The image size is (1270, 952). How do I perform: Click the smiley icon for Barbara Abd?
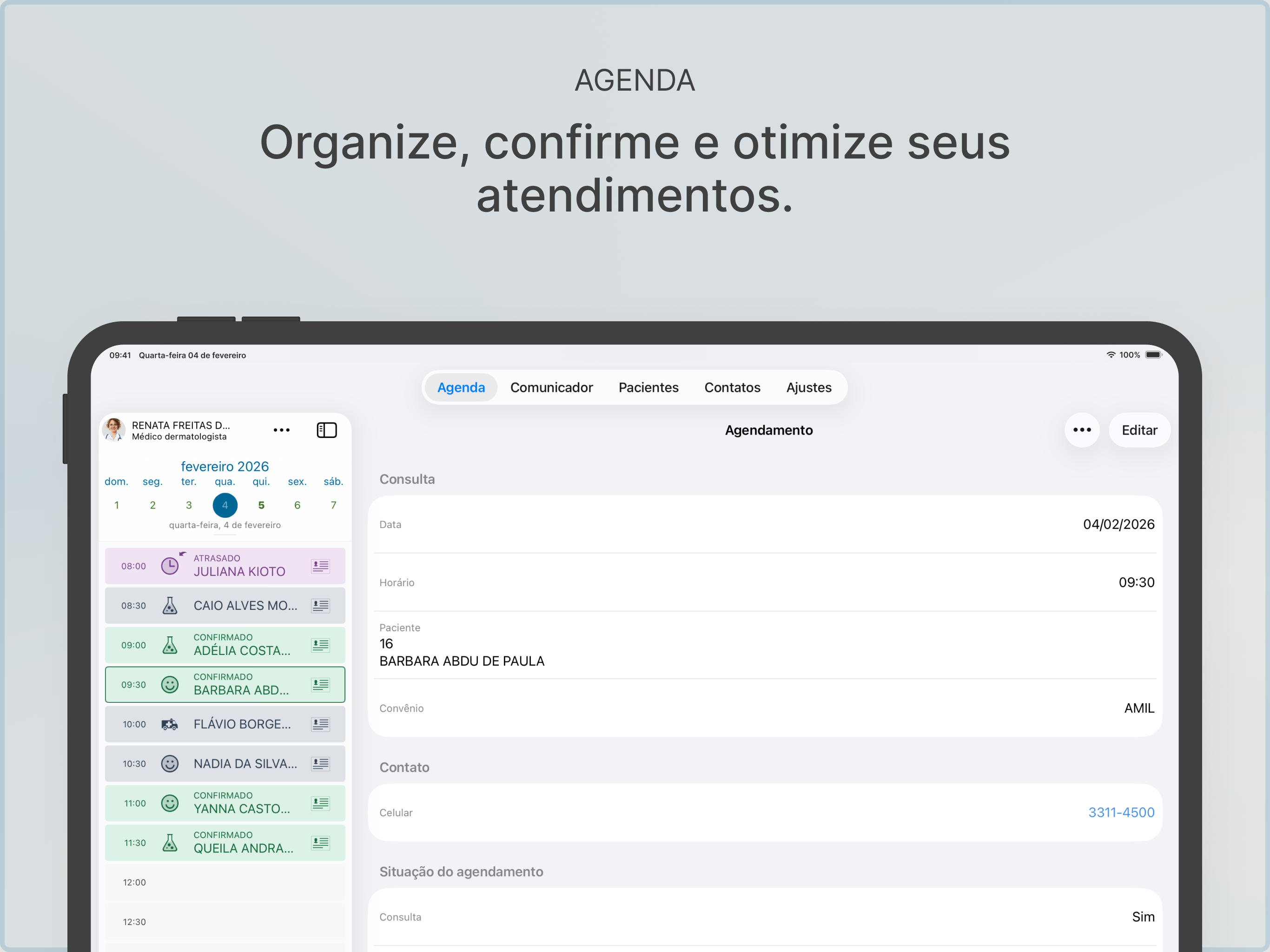tap(170, 684)
